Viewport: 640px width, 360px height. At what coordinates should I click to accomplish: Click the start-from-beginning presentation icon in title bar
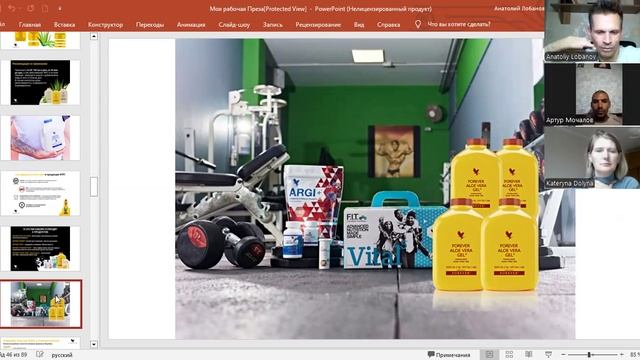coord(45,8)
